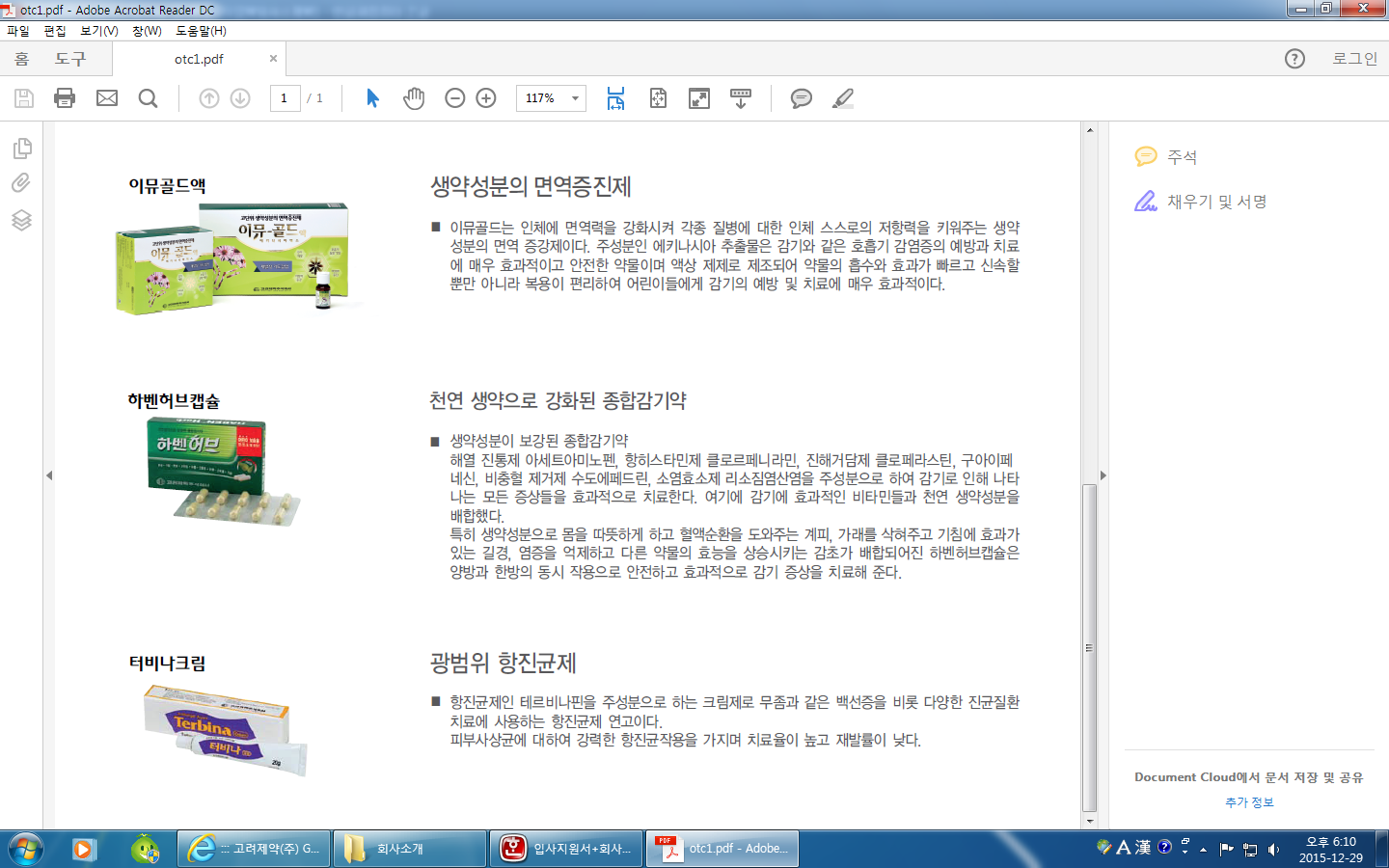Viewport: 1389px width, 868px height.
Task: Select the arrow Selection tool
Action: click(372, 98)
